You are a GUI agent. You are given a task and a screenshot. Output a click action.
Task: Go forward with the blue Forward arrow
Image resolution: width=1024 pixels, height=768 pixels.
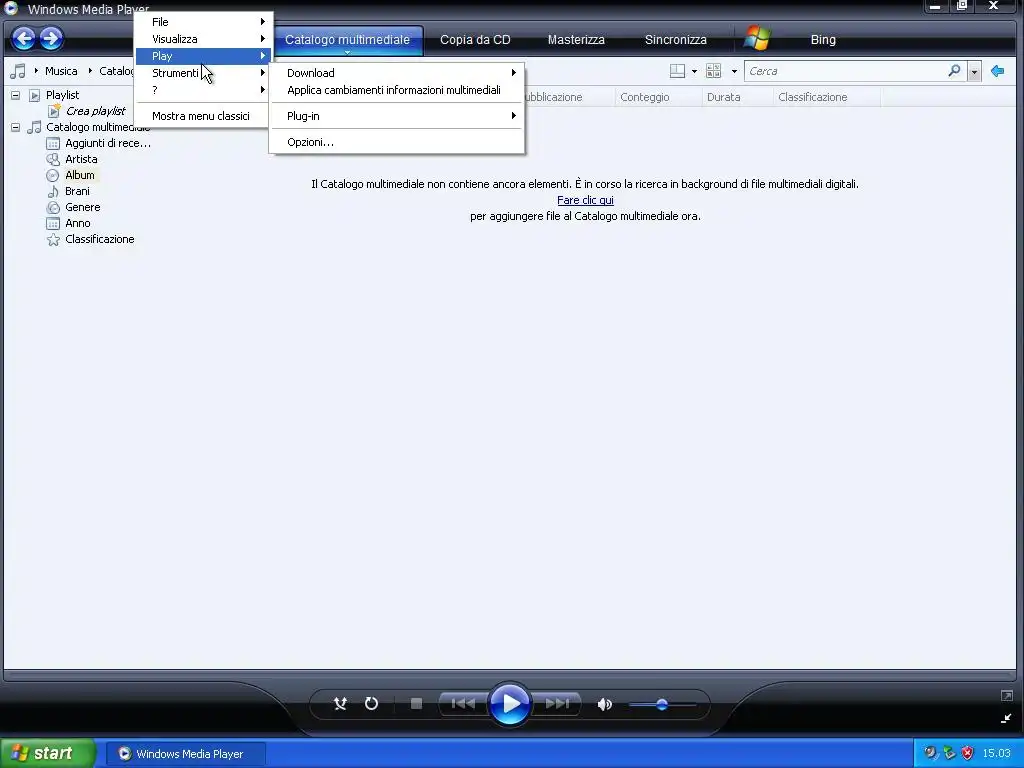tap(51, 39)
